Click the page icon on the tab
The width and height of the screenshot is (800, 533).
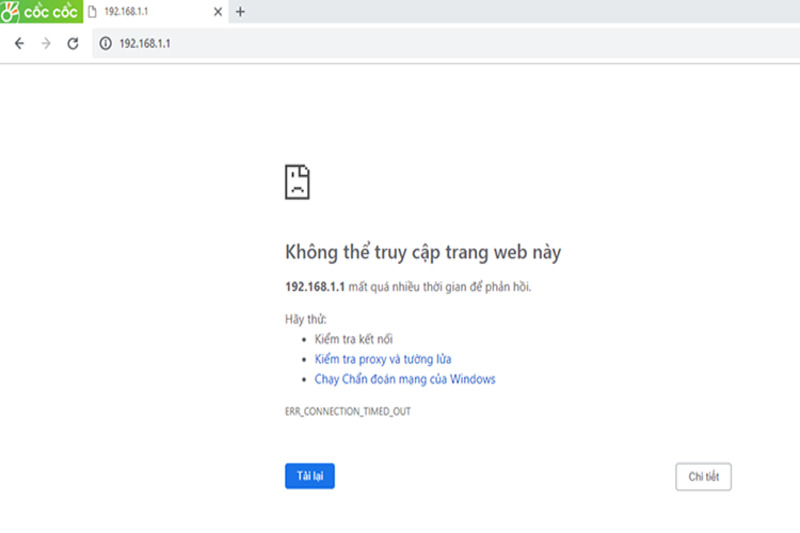(92, 12)
